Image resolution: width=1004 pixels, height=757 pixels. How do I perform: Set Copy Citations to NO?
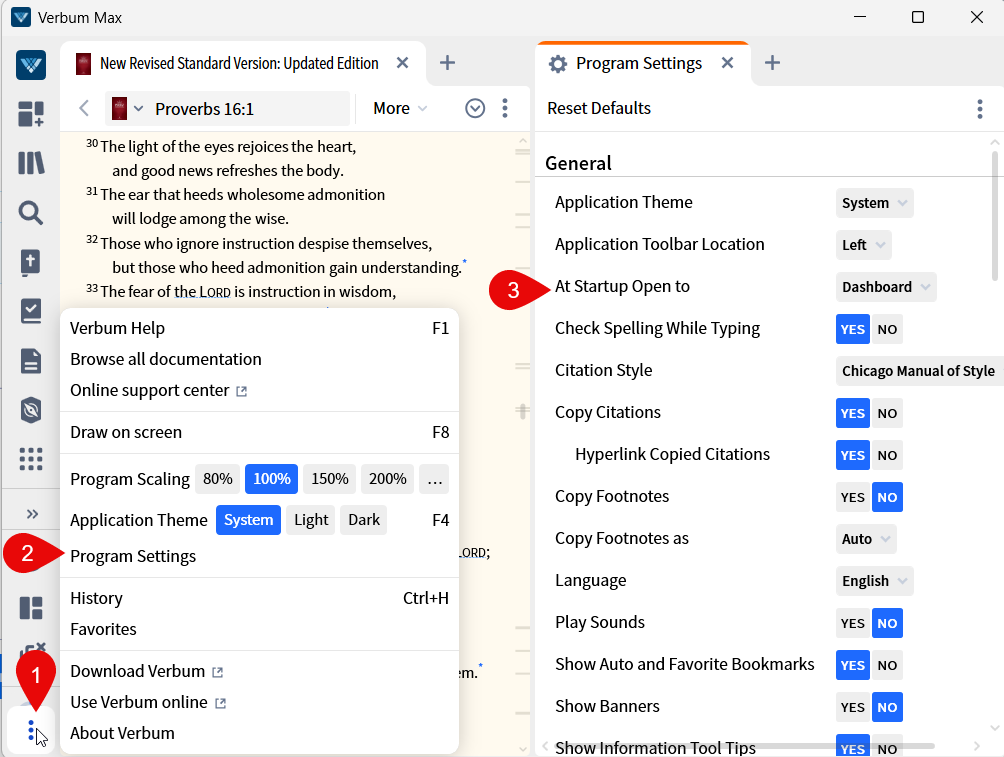pos(887,413)
